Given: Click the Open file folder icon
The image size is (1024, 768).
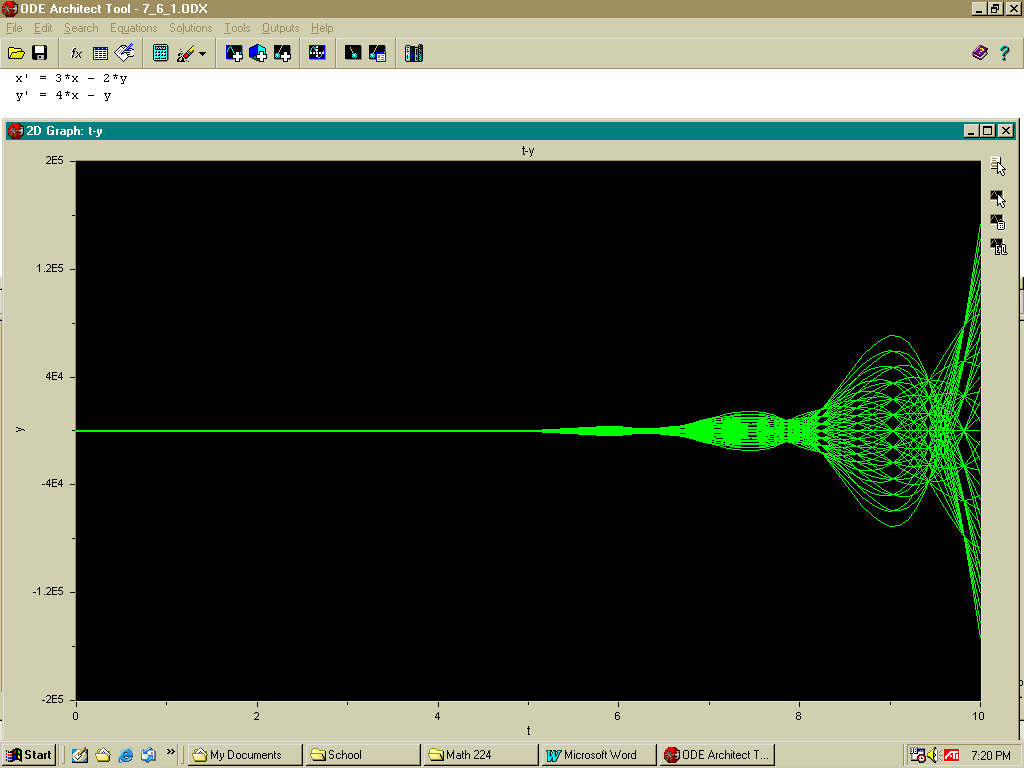Looking at the screenshot, I should pos(16,53).
